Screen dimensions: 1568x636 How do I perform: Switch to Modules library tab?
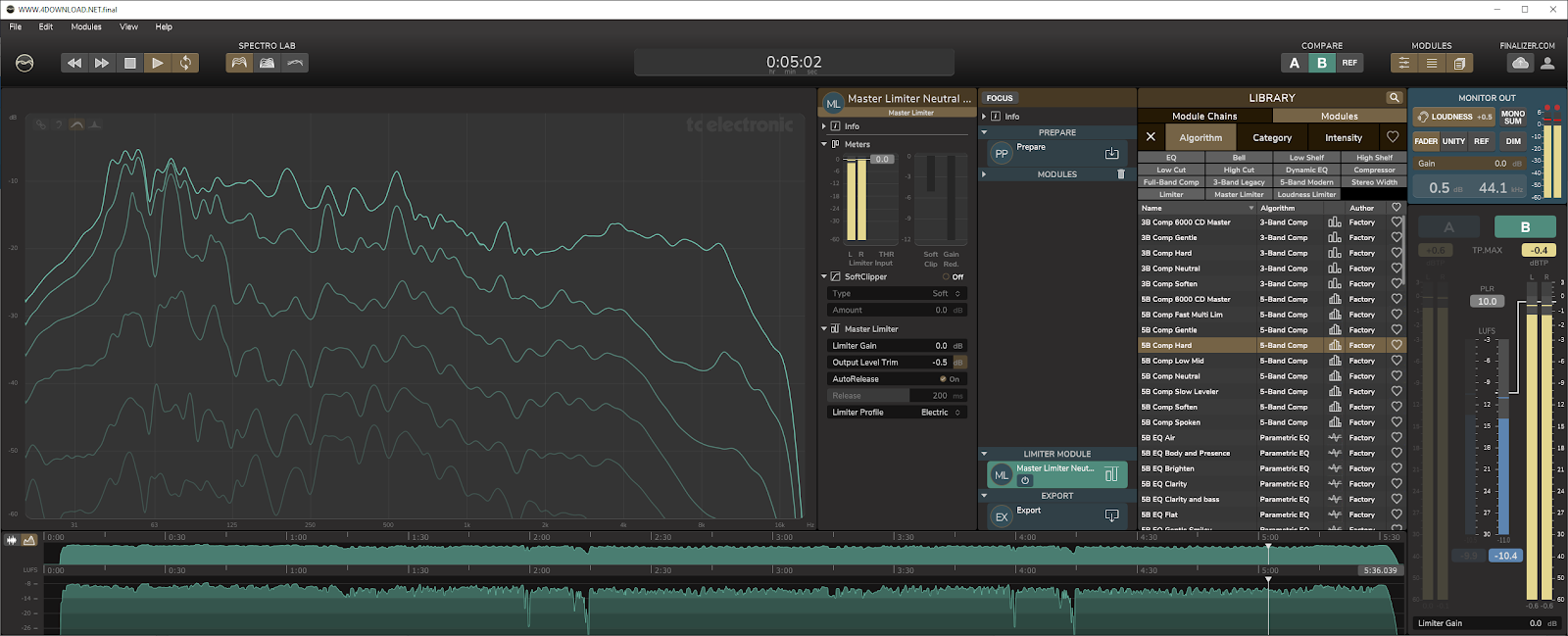tap(1339, 116)
